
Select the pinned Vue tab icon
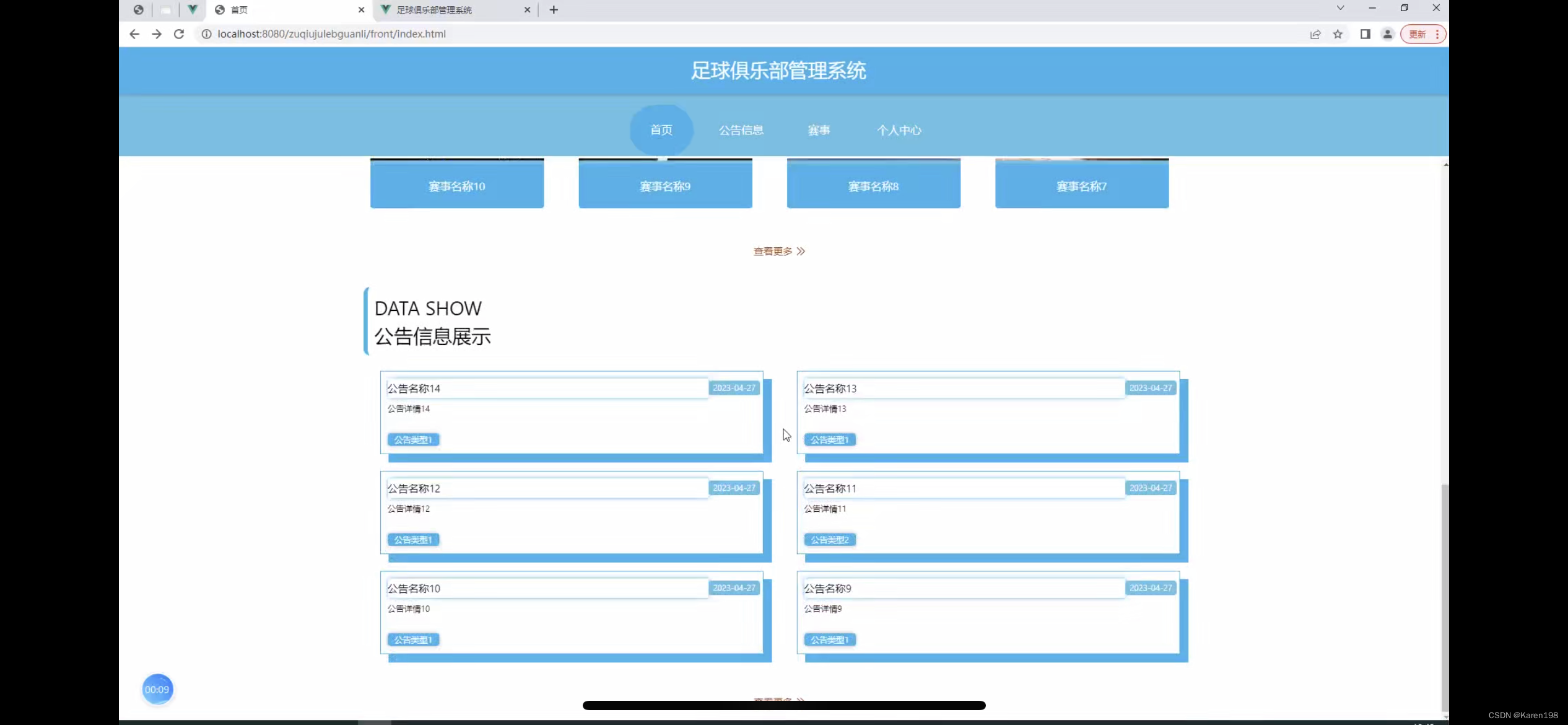tap(193, 9)
